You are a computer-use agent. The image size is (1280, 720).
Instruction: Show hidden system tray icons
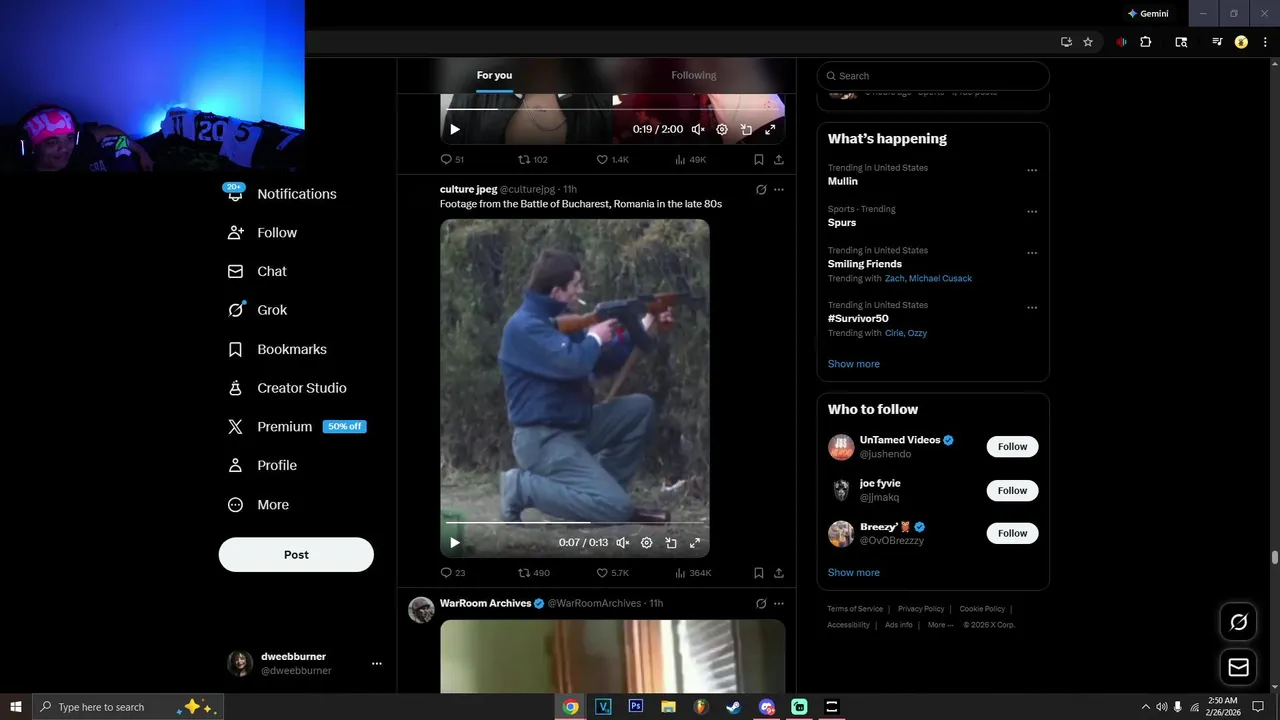(x=1145, y=707)
